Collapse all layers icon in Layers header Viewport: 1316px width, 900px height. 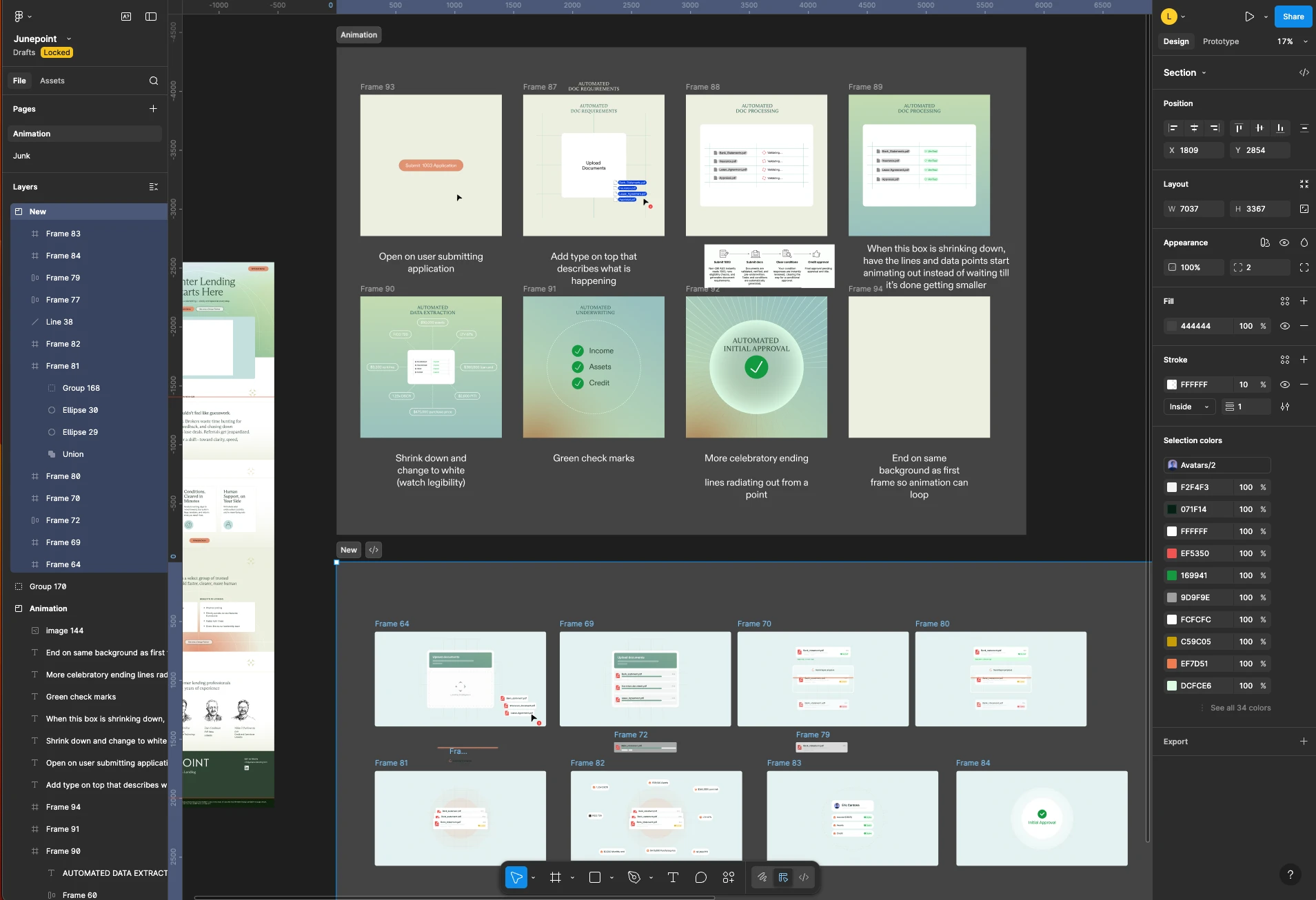[154, 187]
